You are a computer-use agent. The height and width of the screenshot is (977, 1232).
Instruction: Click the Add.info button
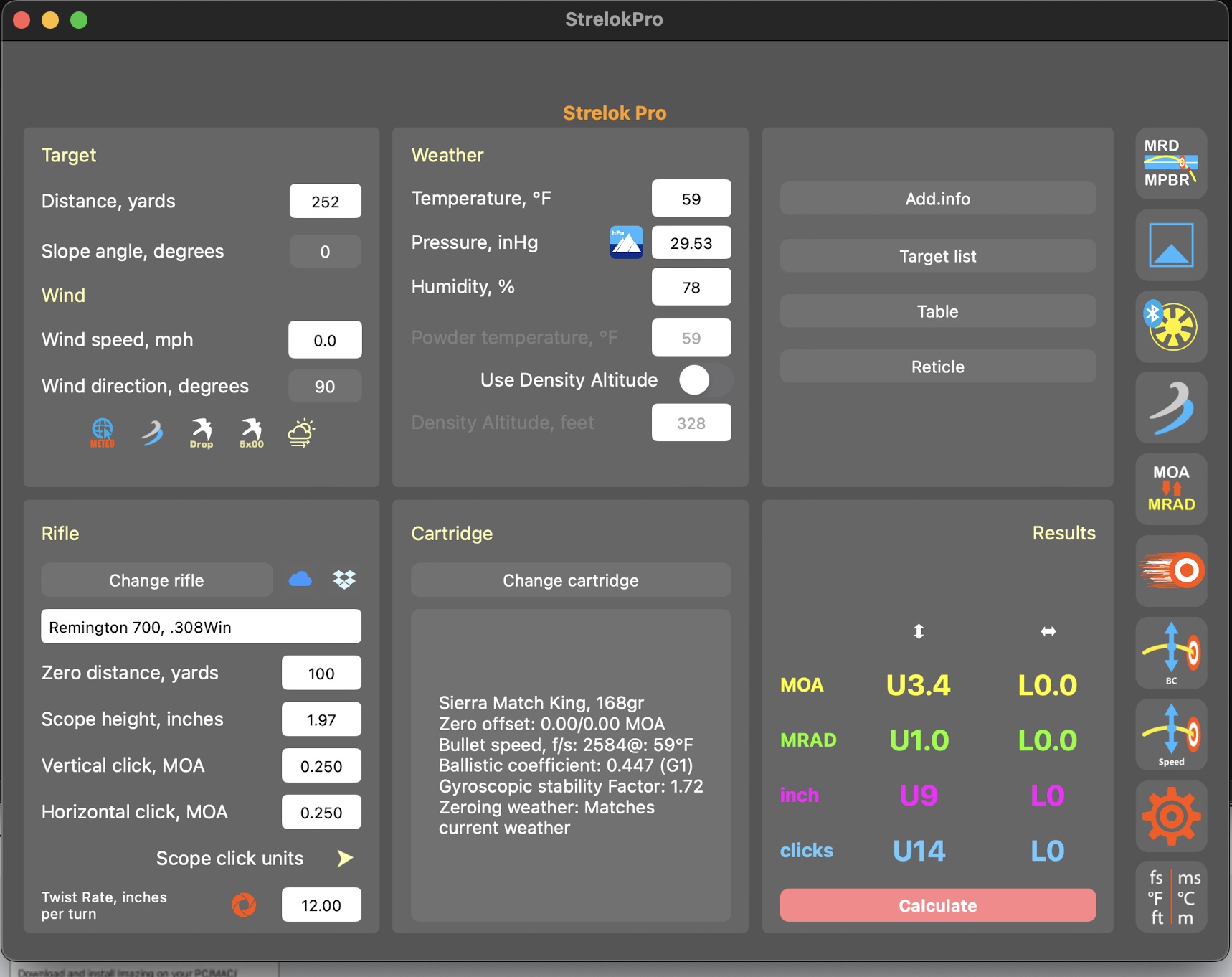point(937,199)
